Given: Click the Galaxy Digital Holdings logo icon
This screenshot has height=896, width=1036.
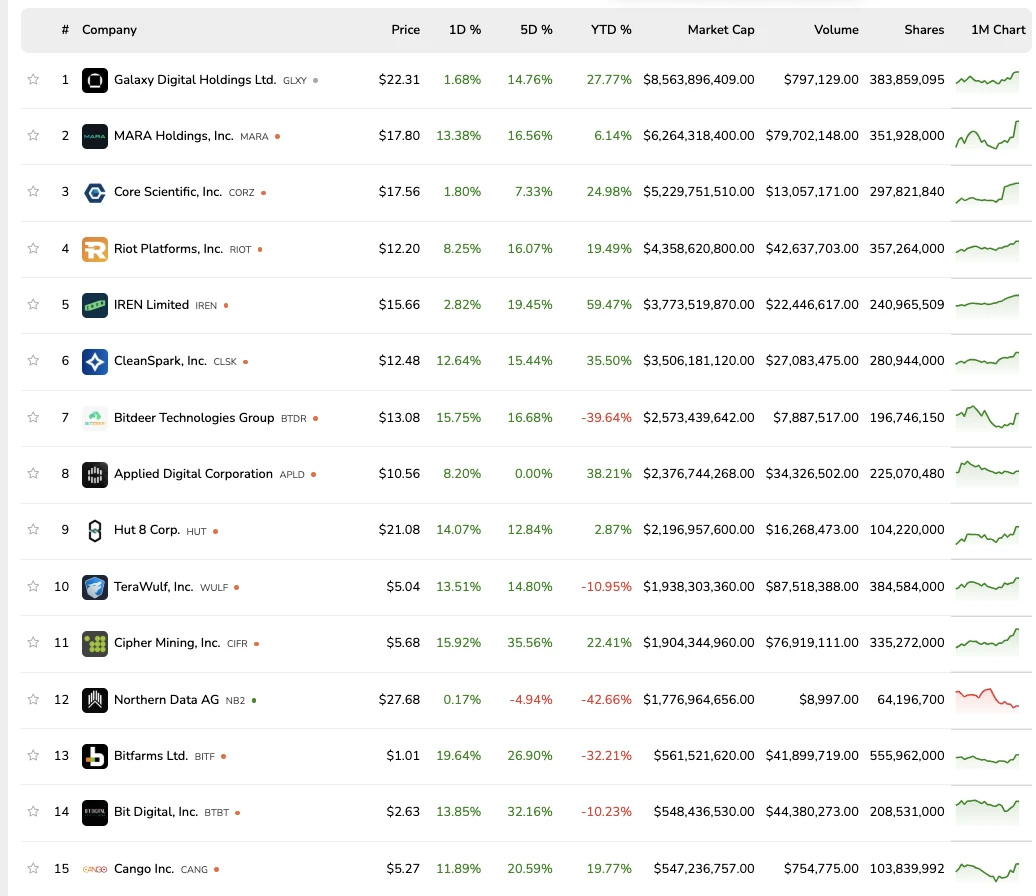Looking at the screenshot, I should pos(95,80).
